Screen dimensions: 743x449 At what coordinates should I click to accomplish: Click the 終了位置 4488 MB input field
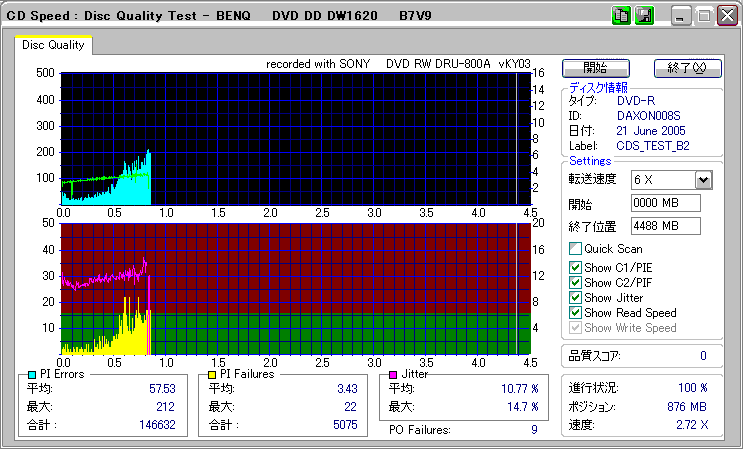[x=666, y=226]
